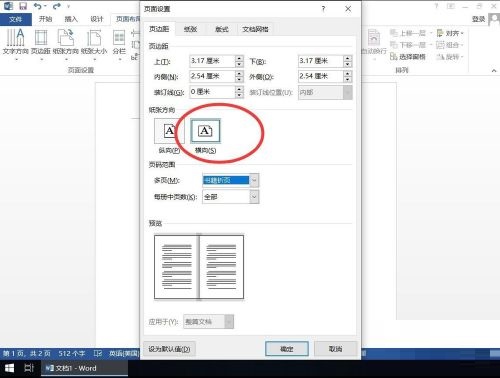
Task: Increase the 上 top margin value
Action: (x=239, y=58)
